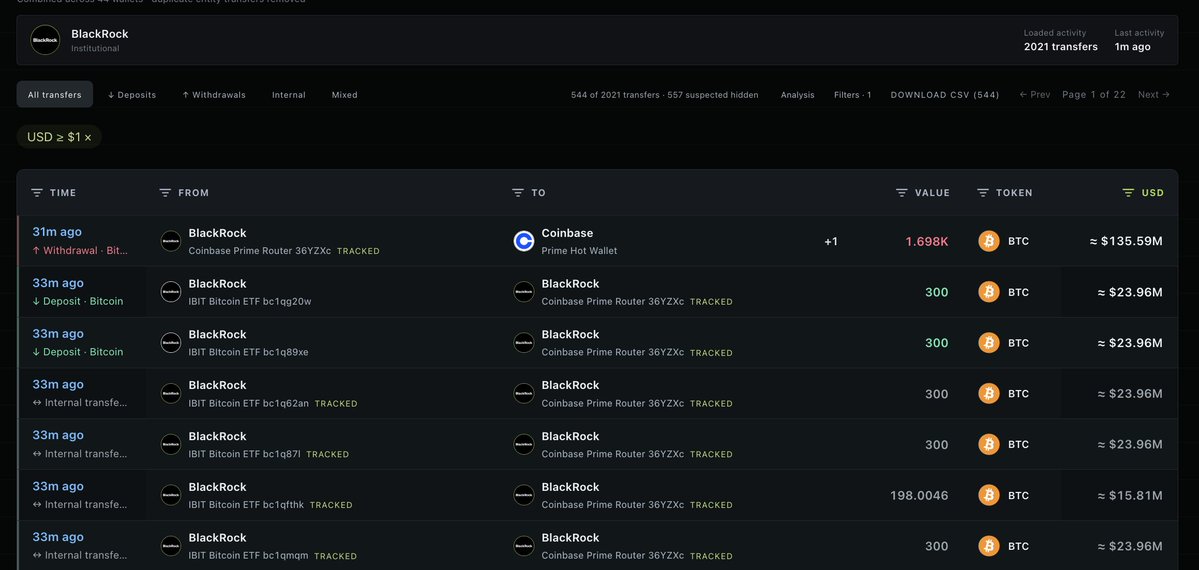Click the 1.698K value cell
This screenshot has height=570, width=1199.
pos(927,242)
